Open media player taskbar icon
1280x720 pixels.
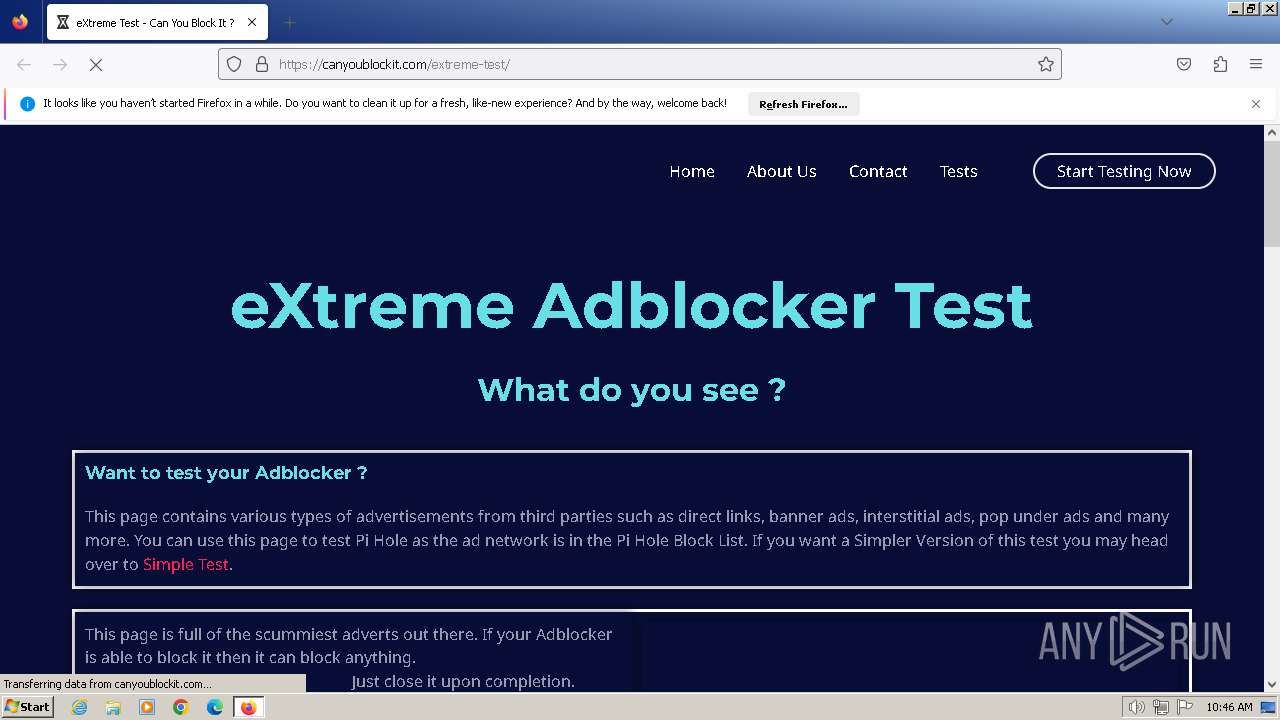147,707
